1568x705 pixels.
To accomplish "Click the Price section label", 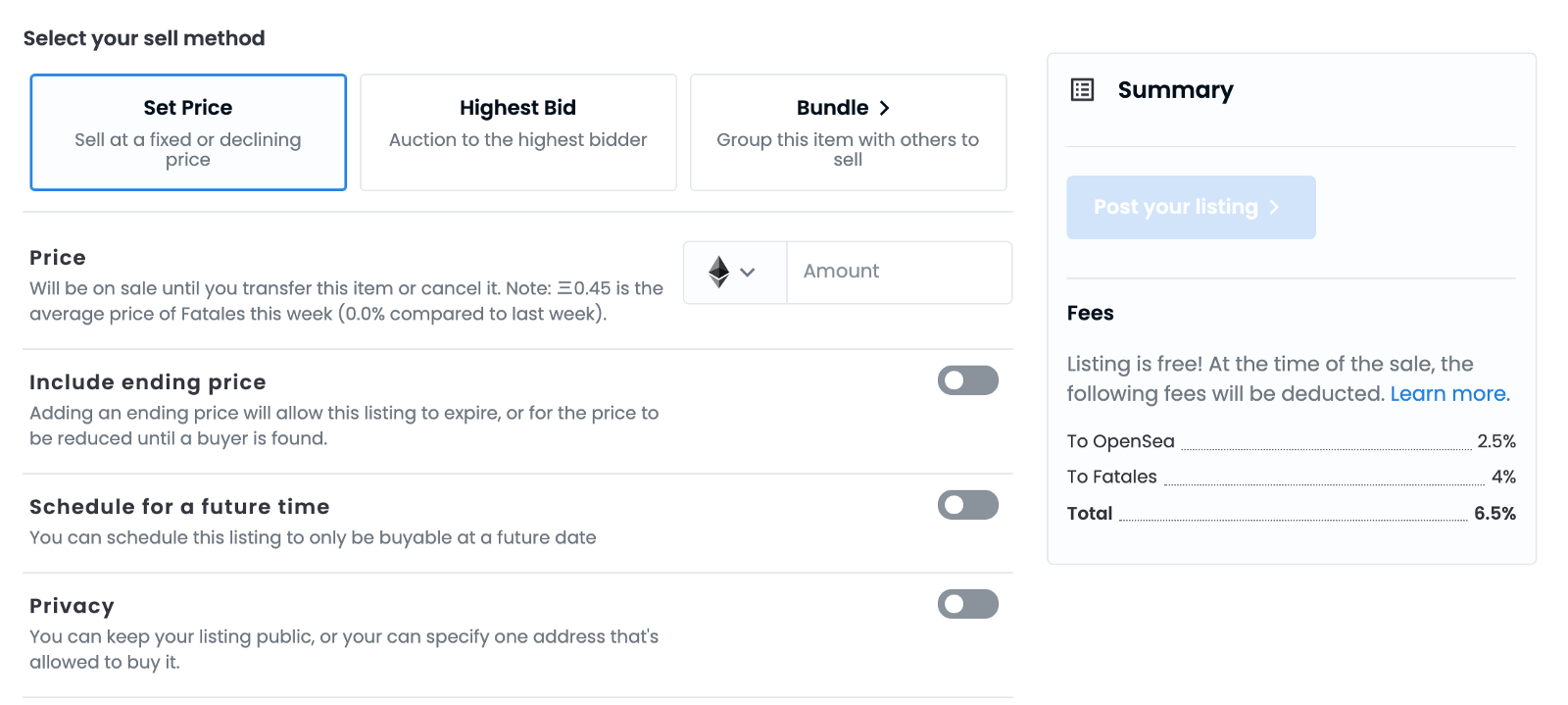I will (x=58, y=258).
